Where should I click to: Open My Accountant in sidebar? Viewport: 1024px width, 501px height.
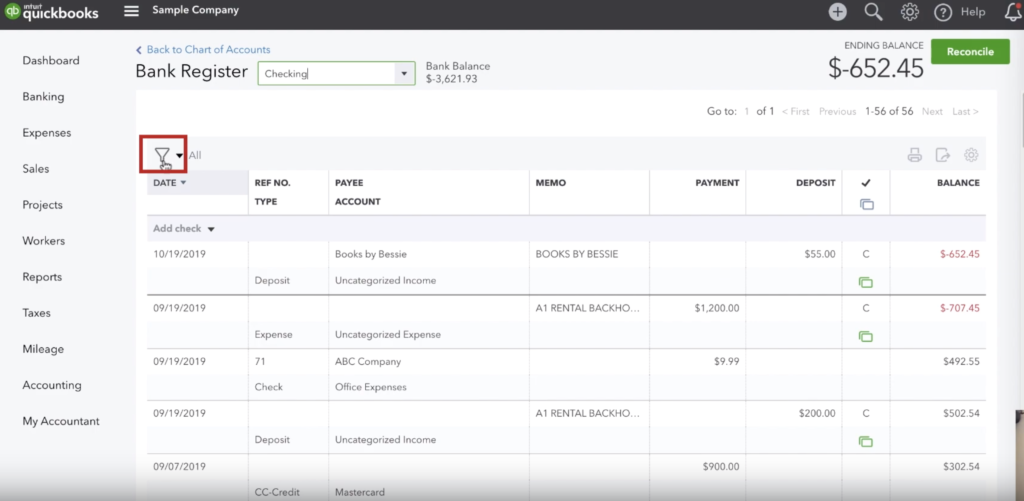tap(61, 421)
